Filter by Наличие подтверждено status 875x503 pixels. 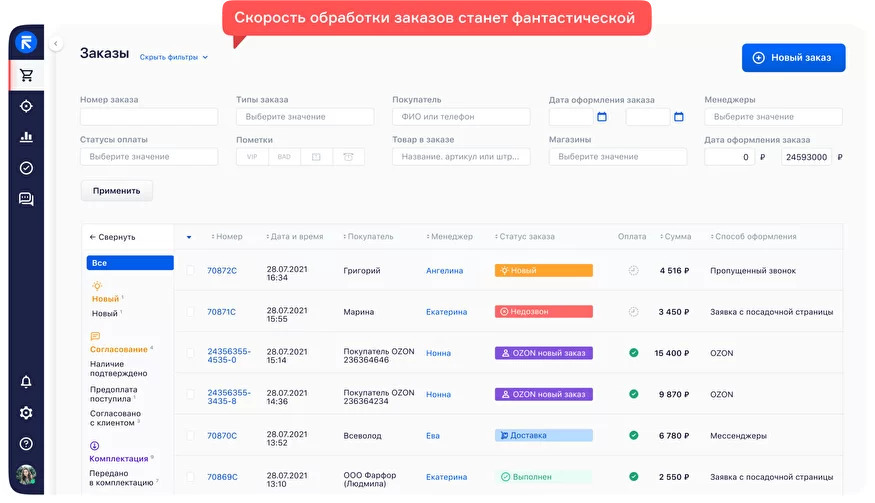pyautogui.click(x=118, y=368)
